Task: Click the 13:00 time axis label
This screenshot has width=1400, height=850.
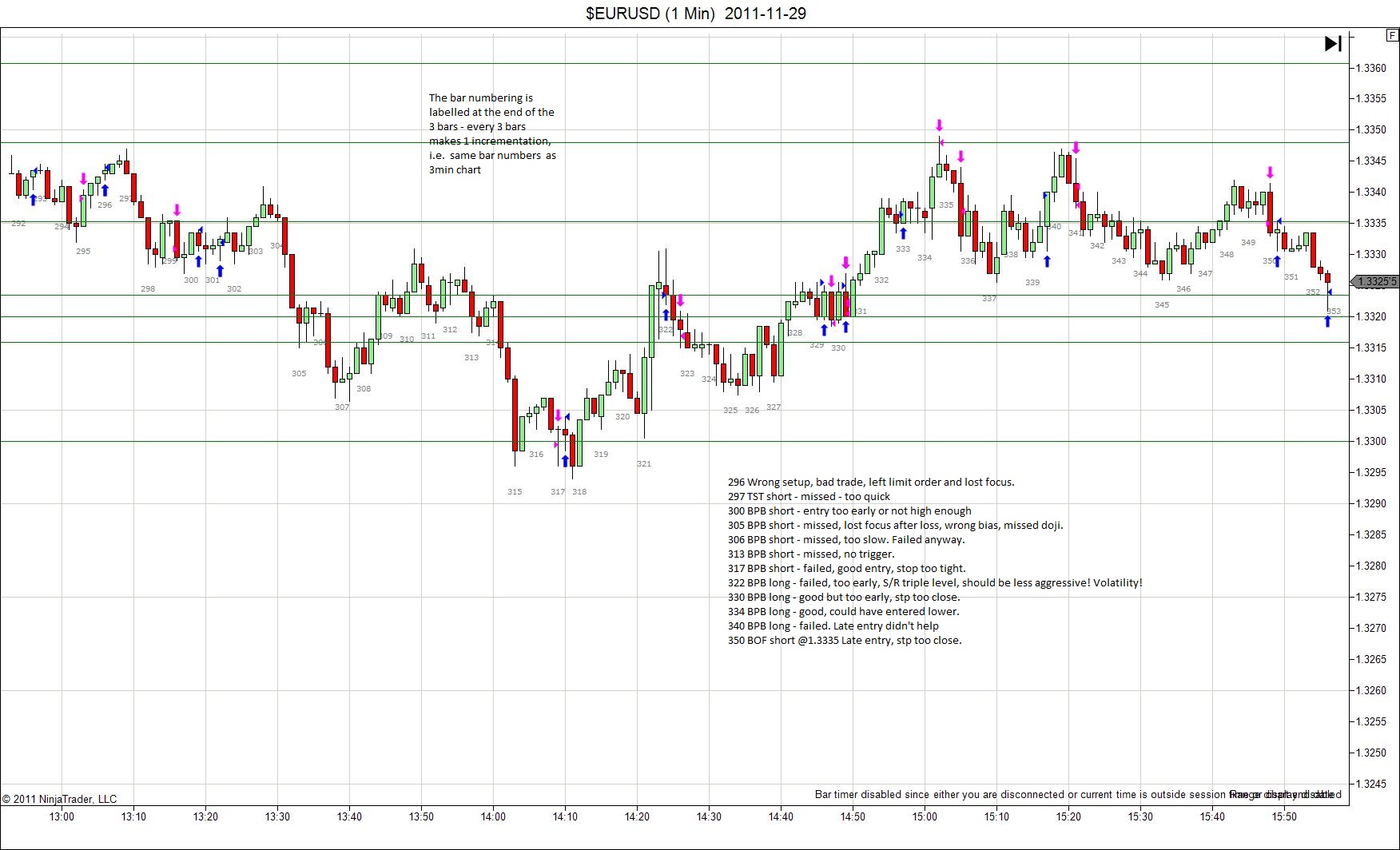Action: [x=62, y=816]
